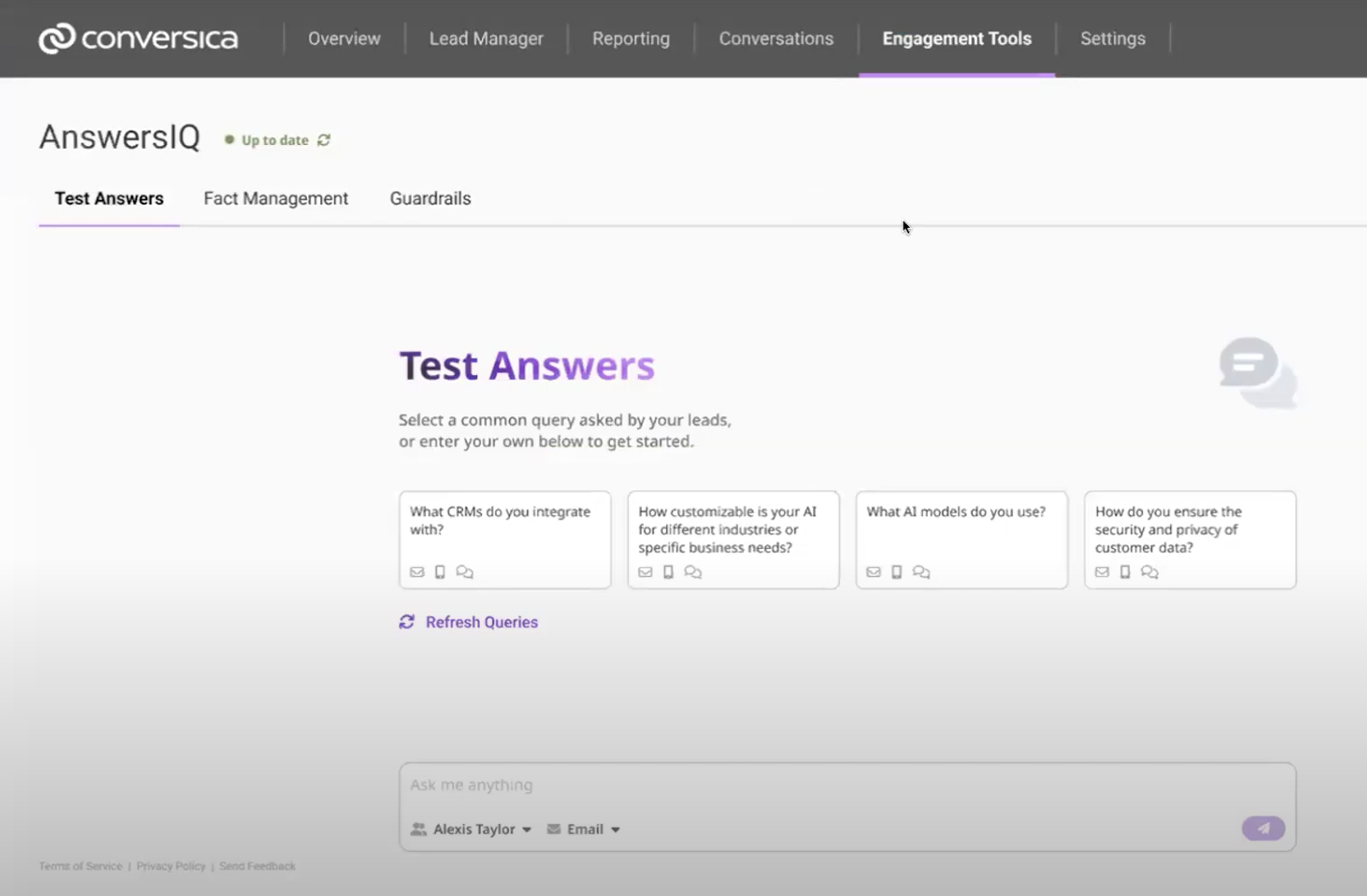Open the Email channel dropdown
Image resolution: width=1367 pixels, height=896 pixels.
(x=584, y=829)
